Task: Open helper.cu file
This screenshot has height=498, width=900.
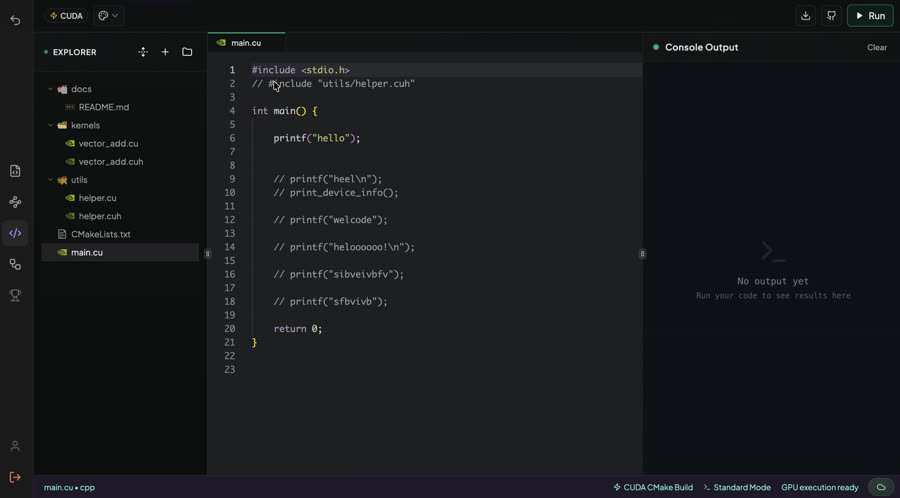Action: click(x=98, y=198)
